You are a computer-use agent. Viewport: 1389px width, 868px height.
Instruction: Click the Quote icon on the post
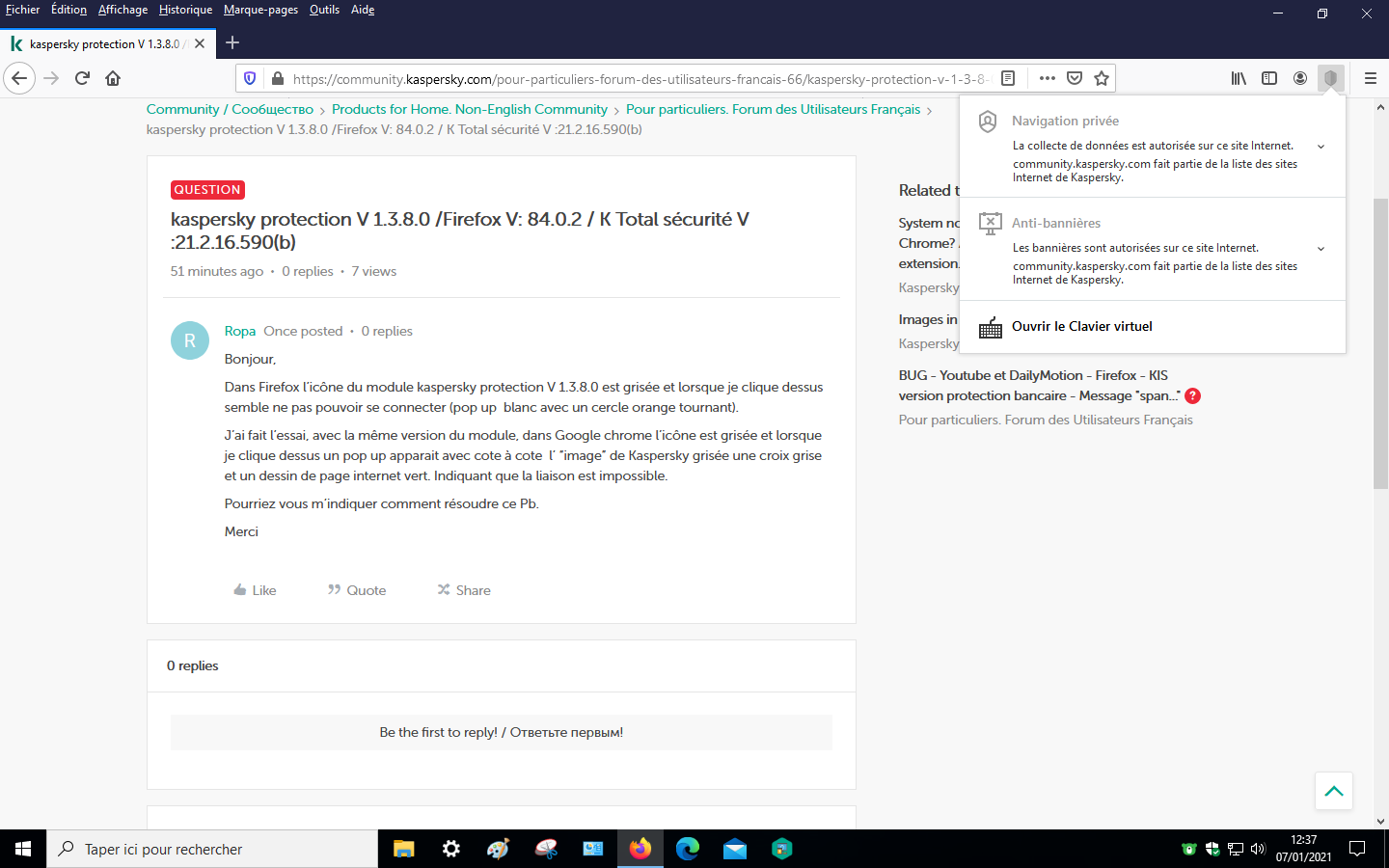coord(334,590)
